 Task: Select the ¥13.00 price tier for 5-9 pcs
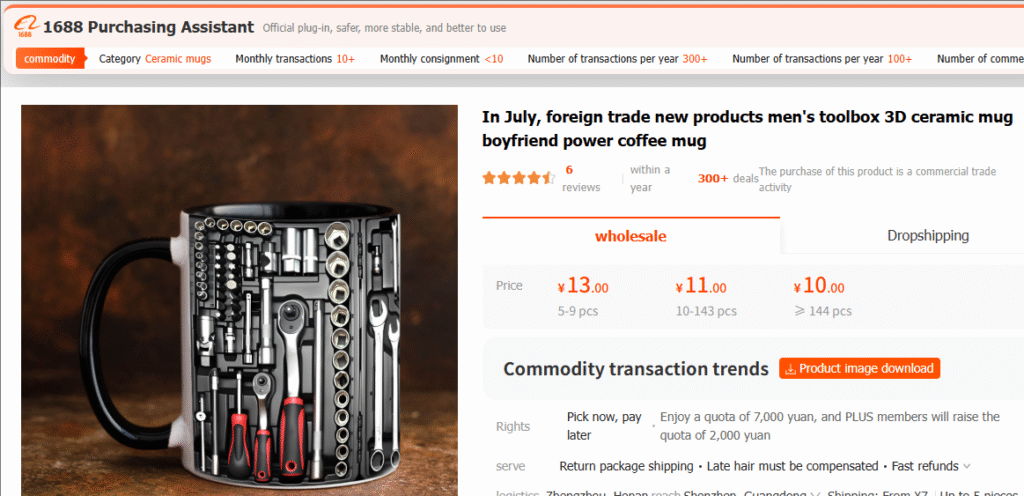pyautogui.click(x=583, y=297)
